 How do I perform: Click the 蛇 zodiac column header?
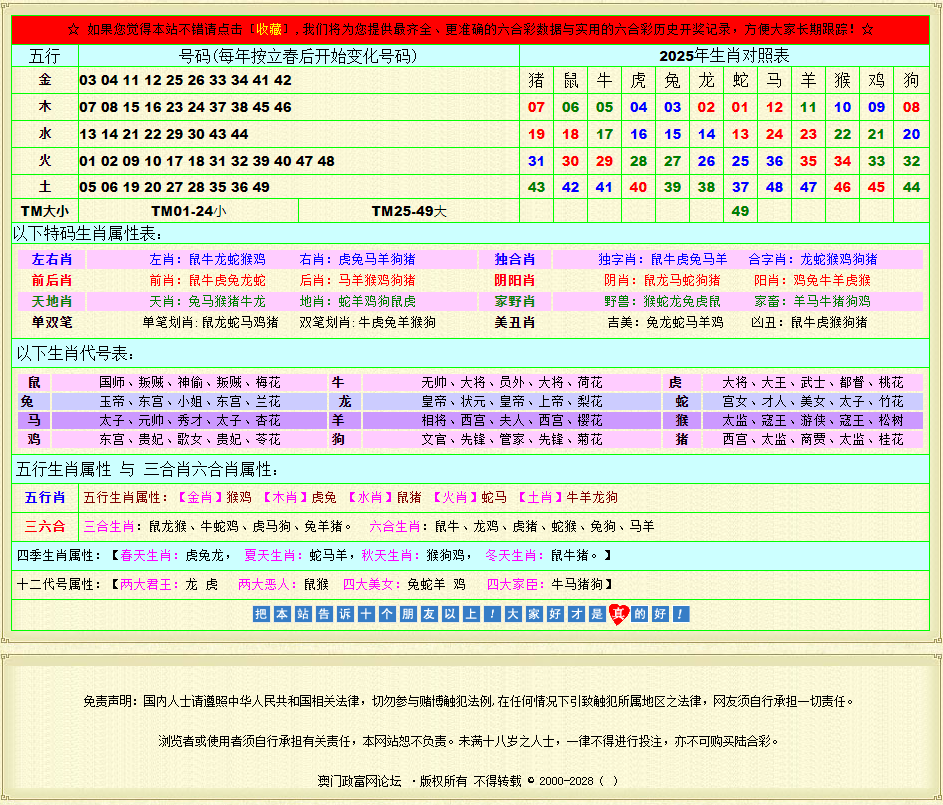pos(740,80)
